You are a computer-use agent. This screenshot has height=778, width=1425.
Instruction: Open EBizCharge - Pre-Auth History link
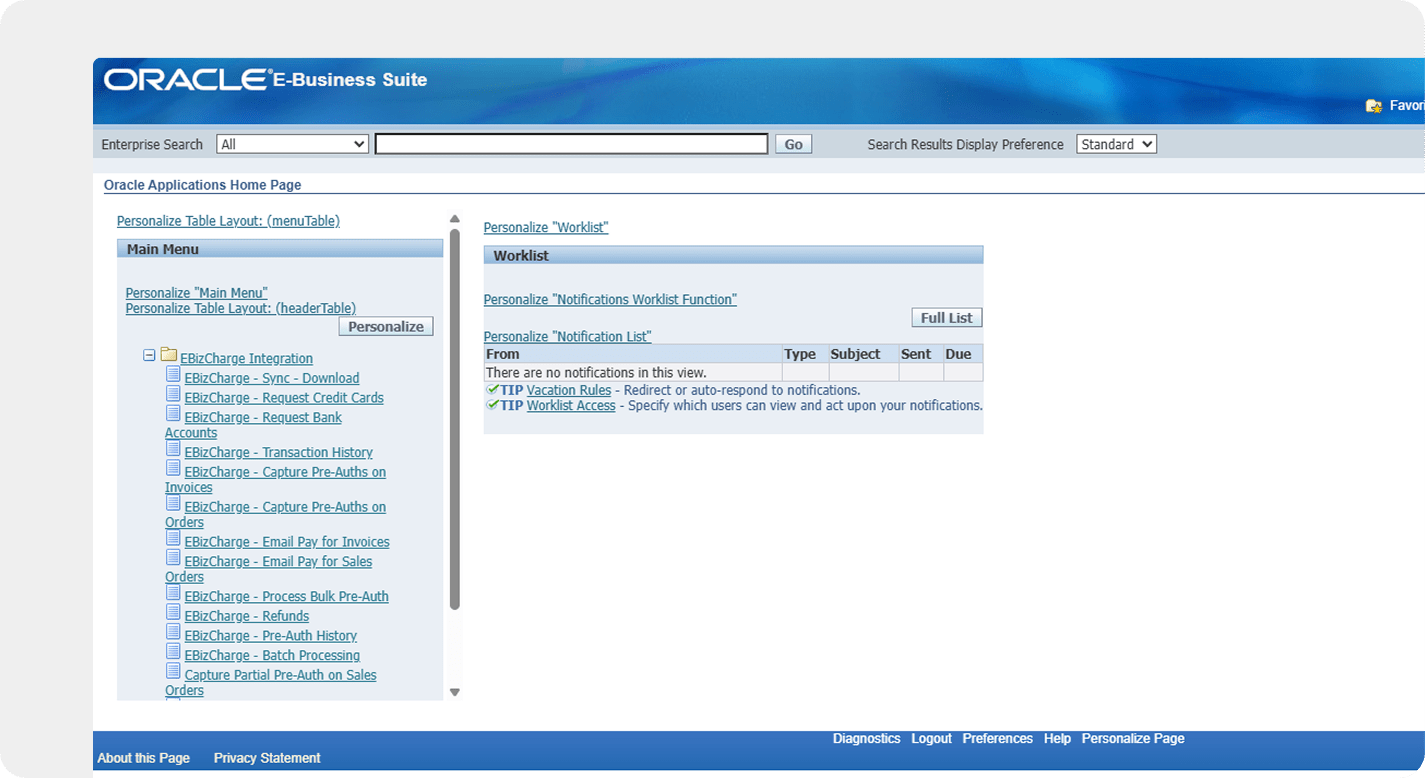pyautogui.click(x=271, y=636)
